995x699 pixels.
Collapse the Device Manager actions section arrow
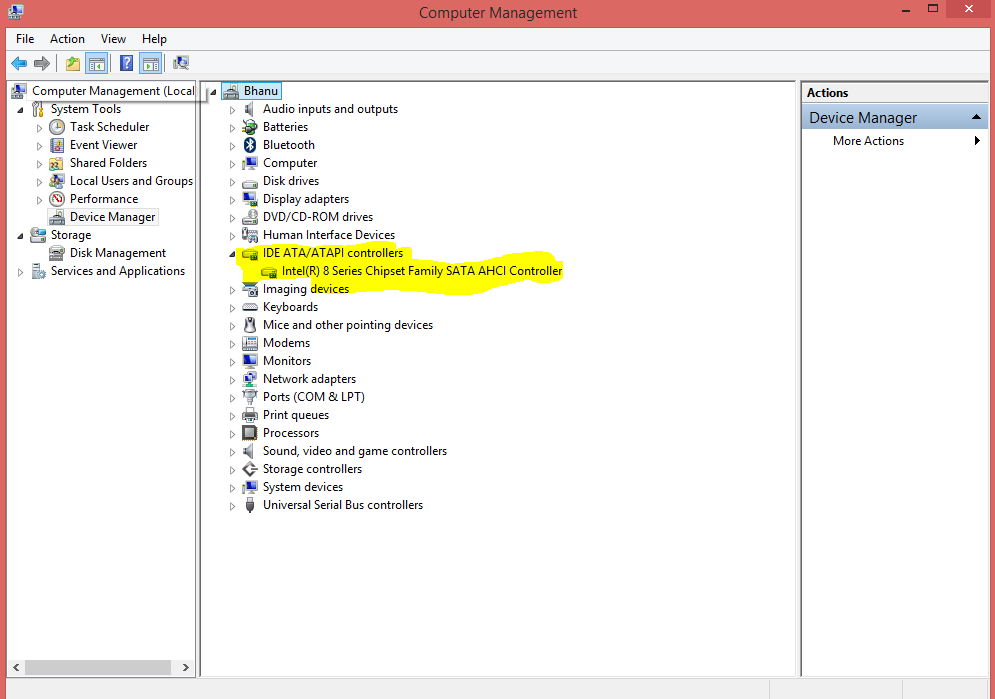coord(977,117)
